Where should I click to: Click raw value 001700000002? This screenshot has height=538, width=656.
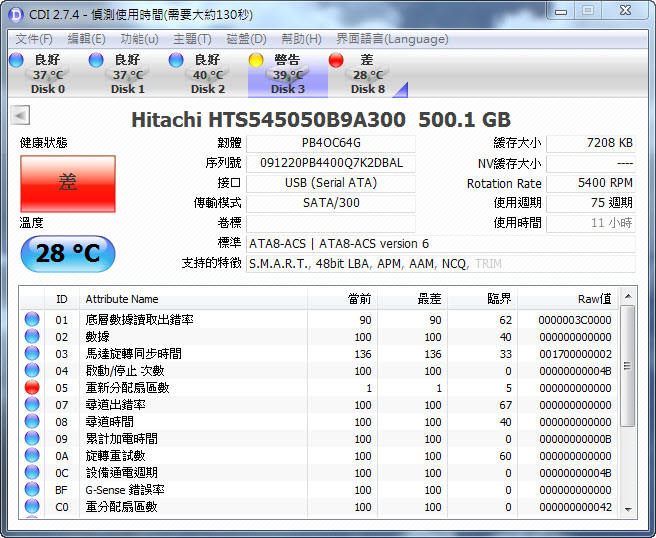[575, 354]
